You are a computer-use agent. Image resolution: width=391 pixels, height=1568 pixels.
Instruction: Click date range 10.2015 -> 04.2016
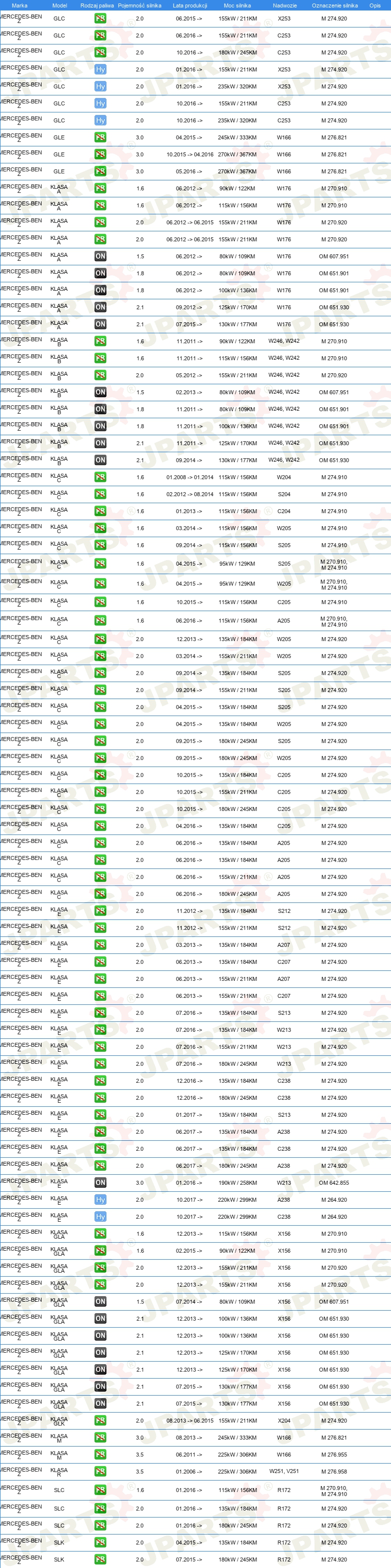[190, 154]
